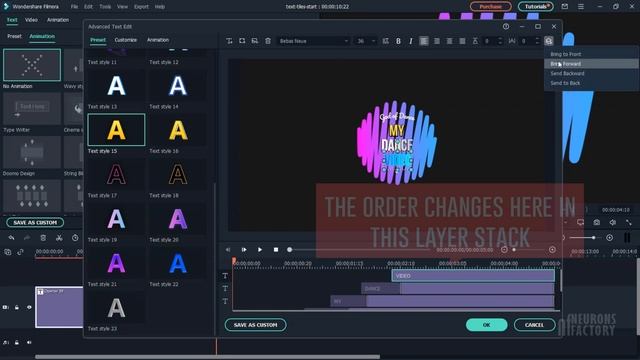Image resolution: width=640 pixels, height=360 pixels.
Task: Toggle bold formatting
Action: [x=398, y=41]
